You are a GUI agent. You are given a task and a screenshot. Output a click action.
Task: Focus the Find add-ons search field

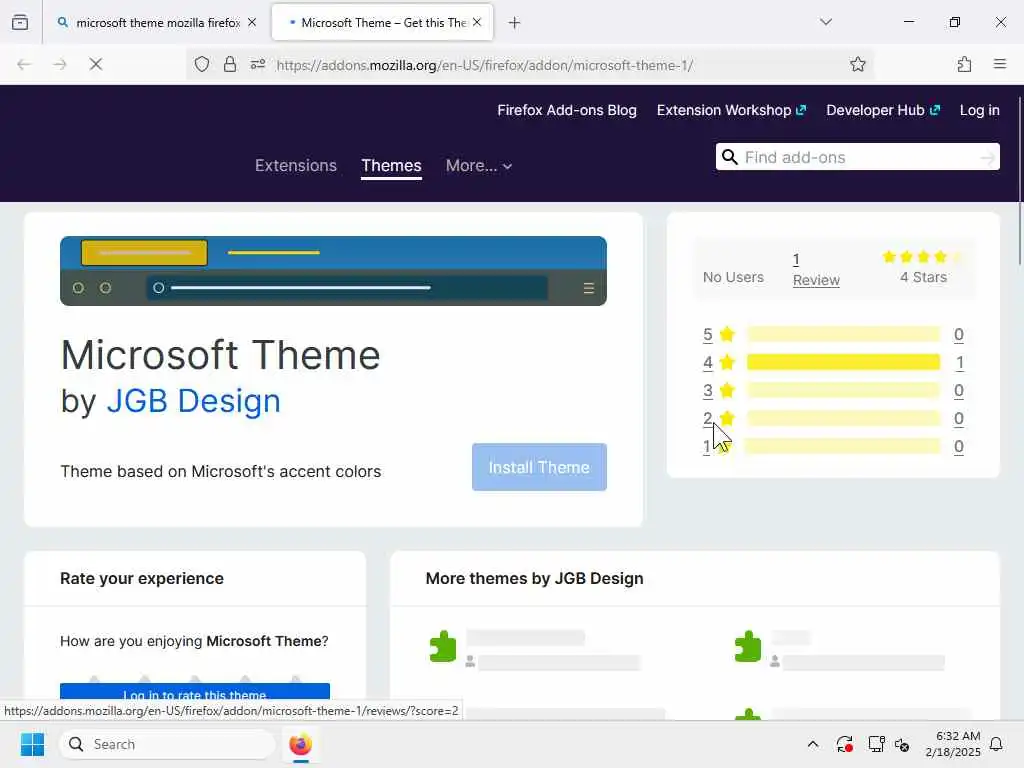coord(857,157)
